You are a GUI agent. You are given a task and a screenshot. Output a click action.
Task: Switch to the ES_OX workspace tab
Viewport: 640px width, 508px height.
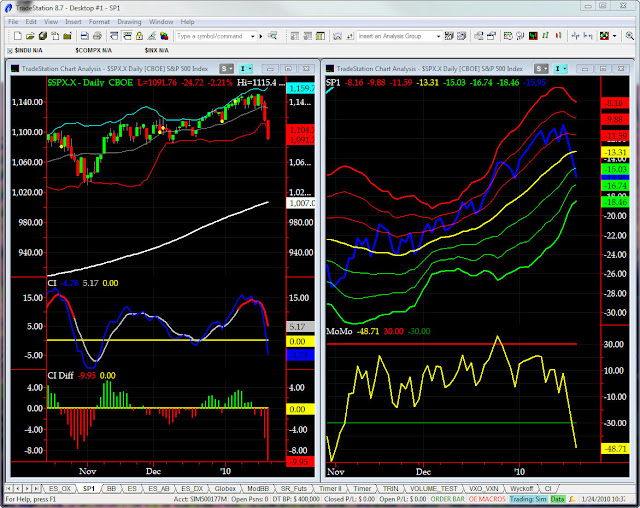60,488
